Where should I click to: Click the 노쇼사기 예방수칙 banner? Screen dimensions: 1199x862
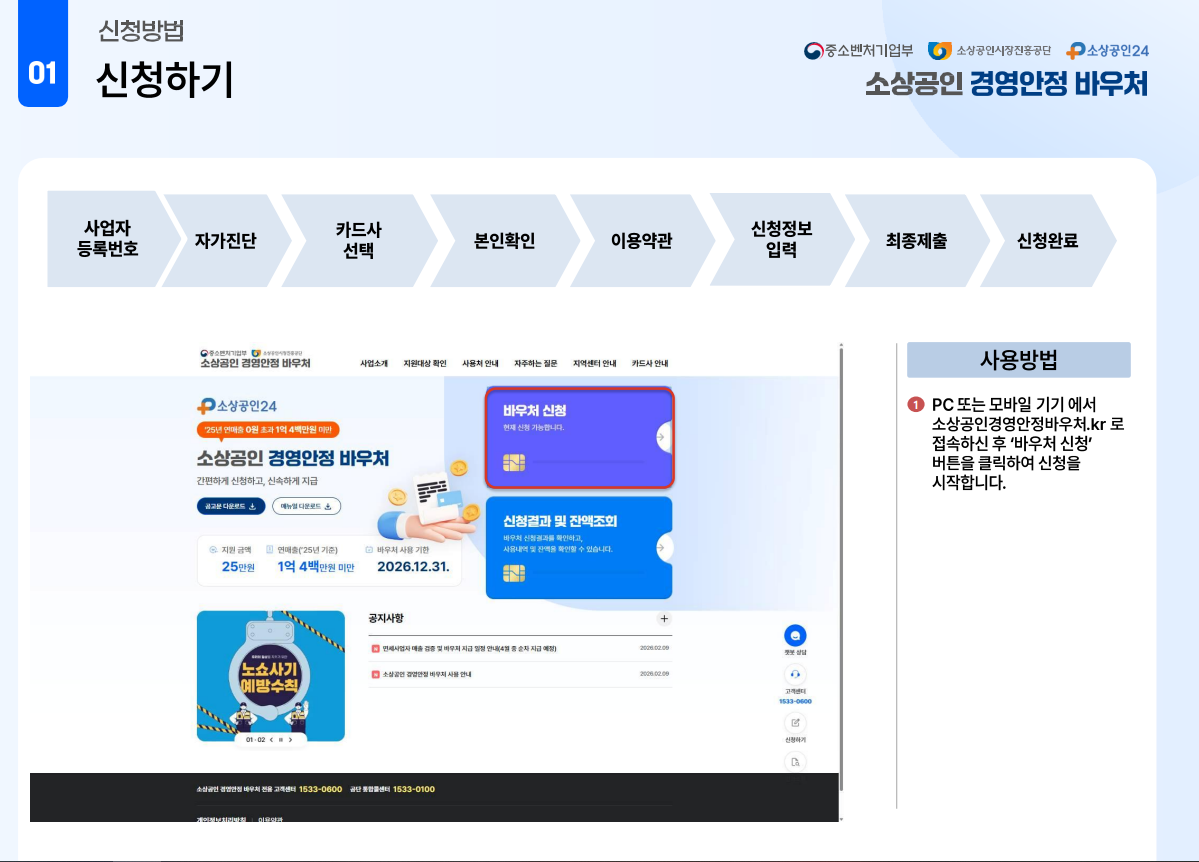click(x=271, y=675)
